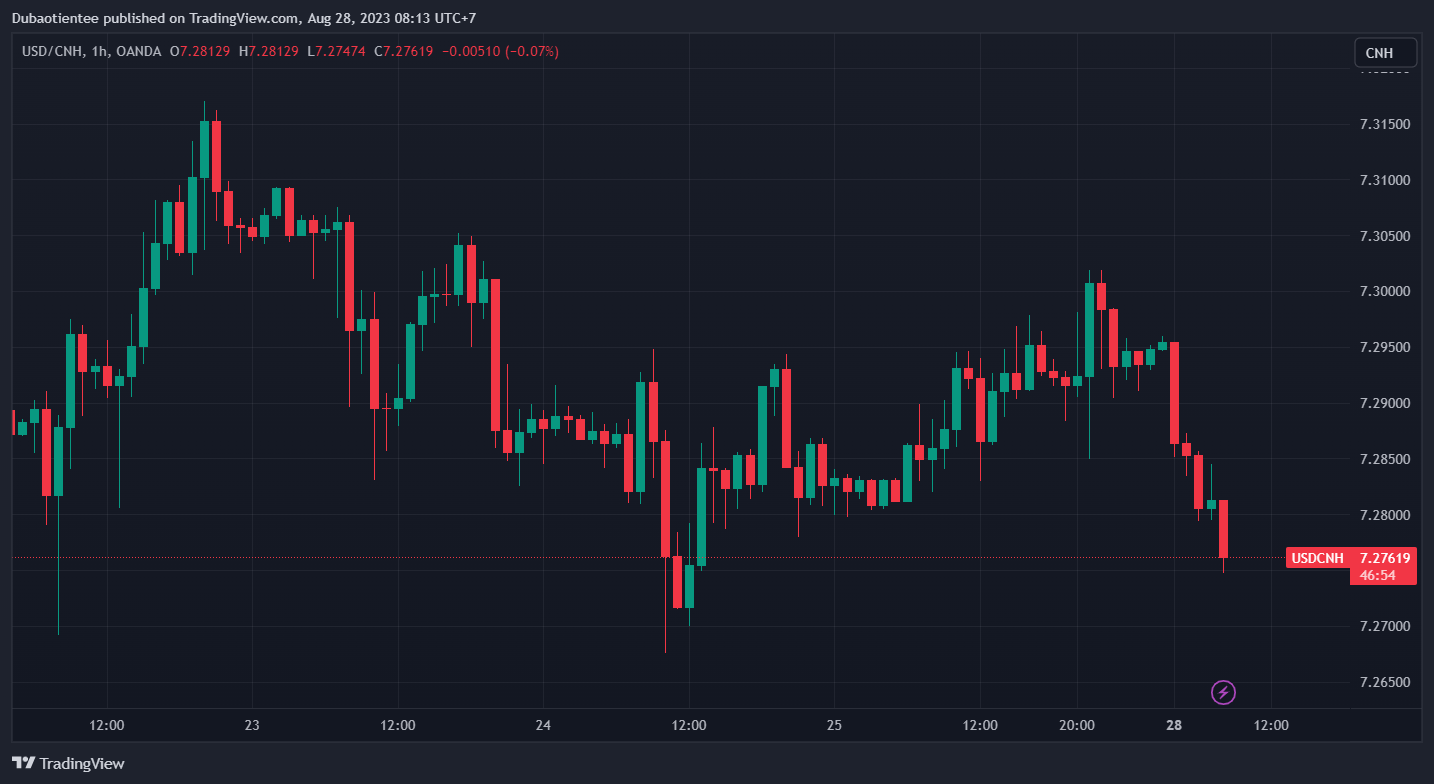Click the 7.26500 price axis label
The width and height of the screenshot is (1434, 784).
pyautogui.click(x=1384, y=683)
